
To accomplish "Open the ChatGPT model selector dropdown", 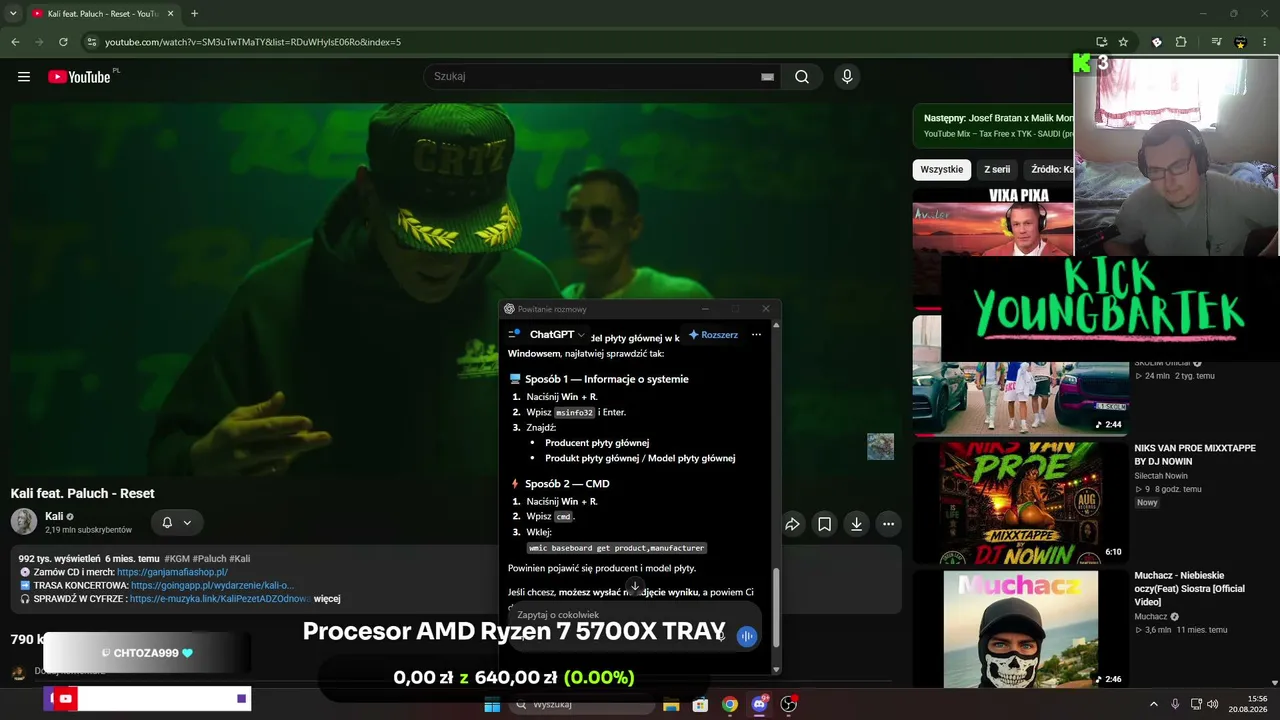I will pos(557,335).
